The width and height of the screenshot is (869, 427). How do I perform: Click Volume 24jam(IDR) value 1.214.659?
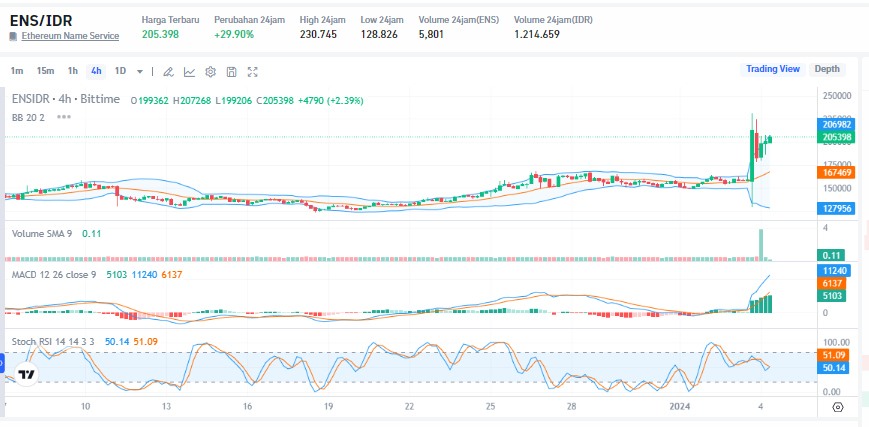(x=536, y=34)
